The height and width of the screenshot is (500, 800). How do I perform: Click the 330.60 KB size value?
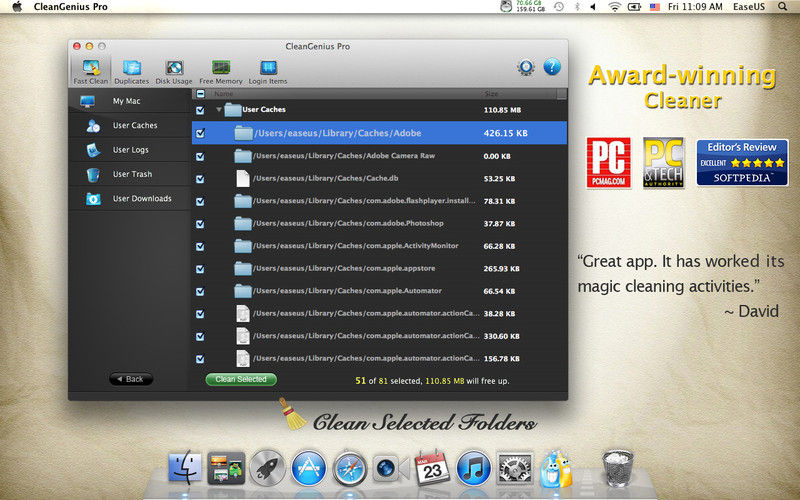[502, 336]
